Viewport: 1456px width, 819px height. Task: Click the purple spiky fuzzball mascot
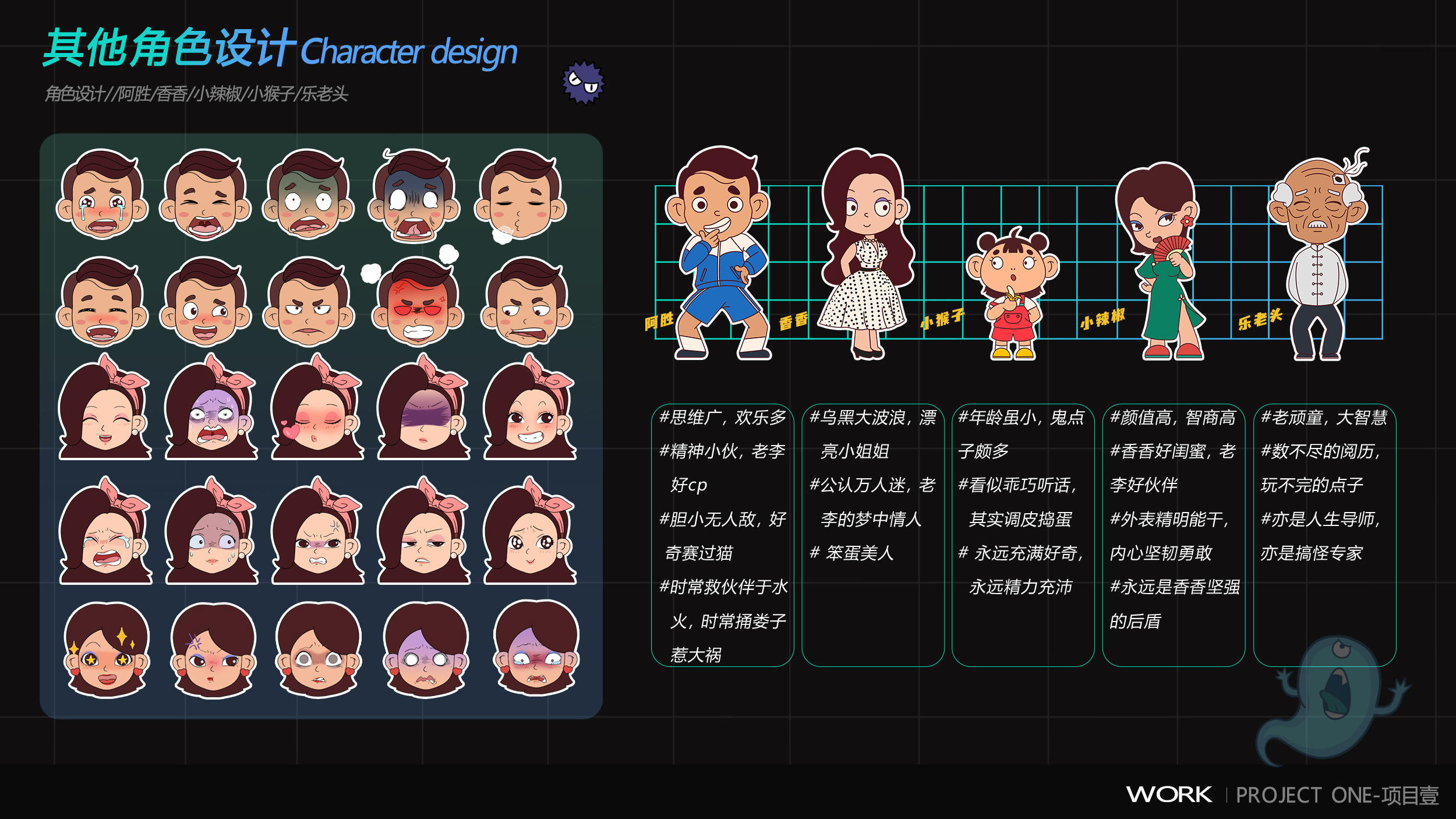[583, 83]
